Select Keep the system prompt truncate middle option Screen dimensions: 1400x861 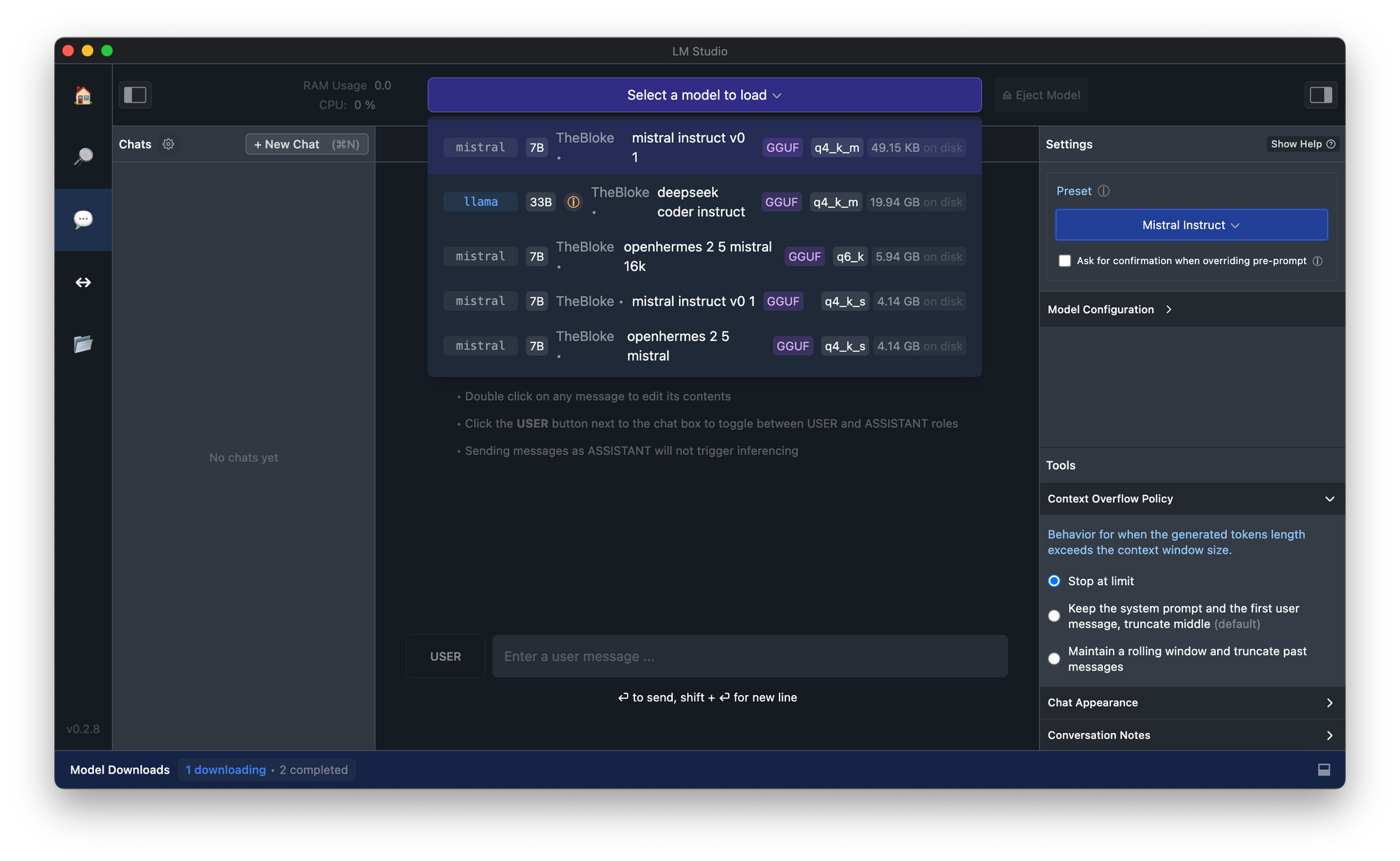tap(1054, 616)
